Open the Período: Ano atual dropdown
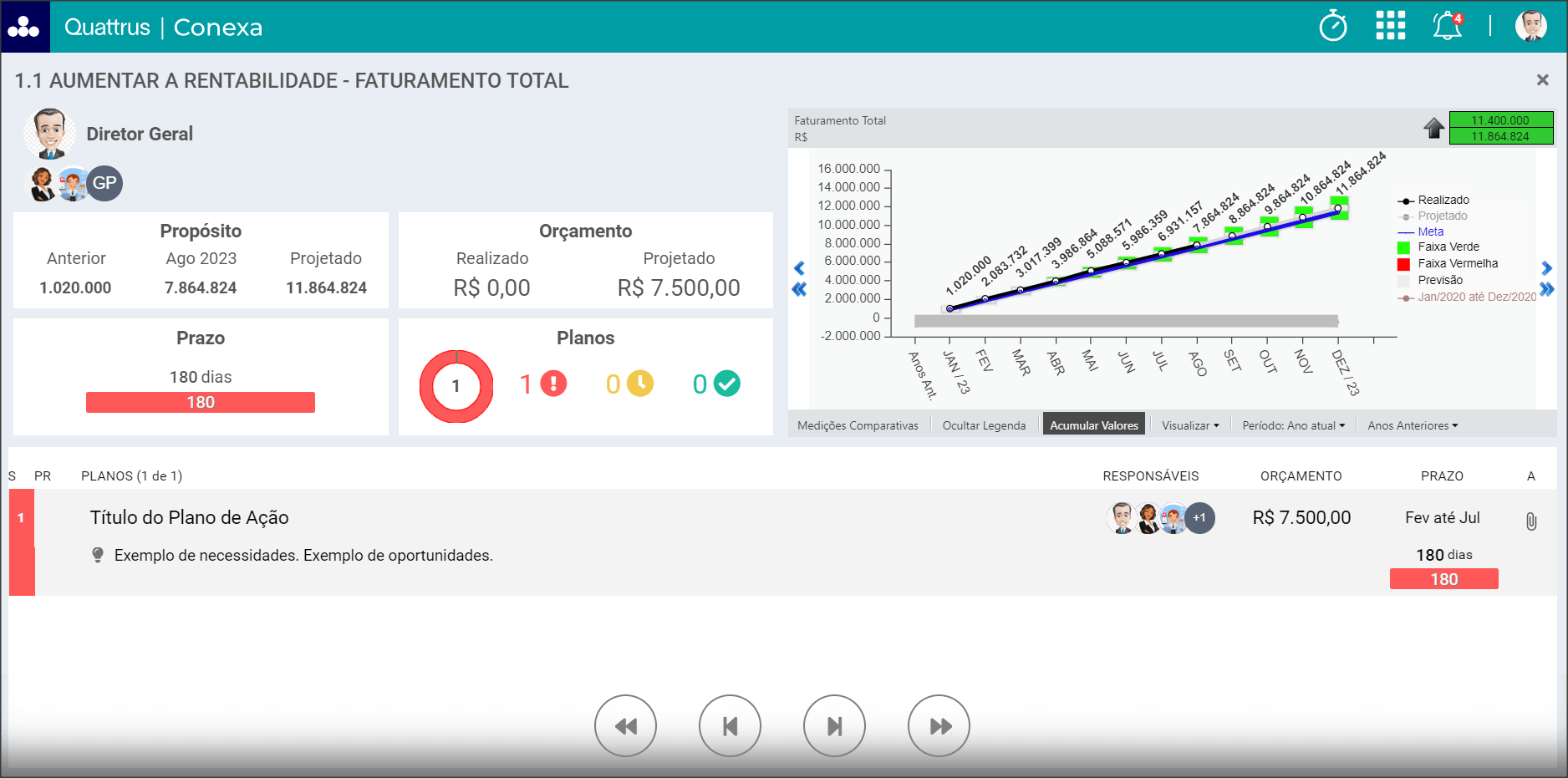1568x778 pixels. (x=1293, y=425)
